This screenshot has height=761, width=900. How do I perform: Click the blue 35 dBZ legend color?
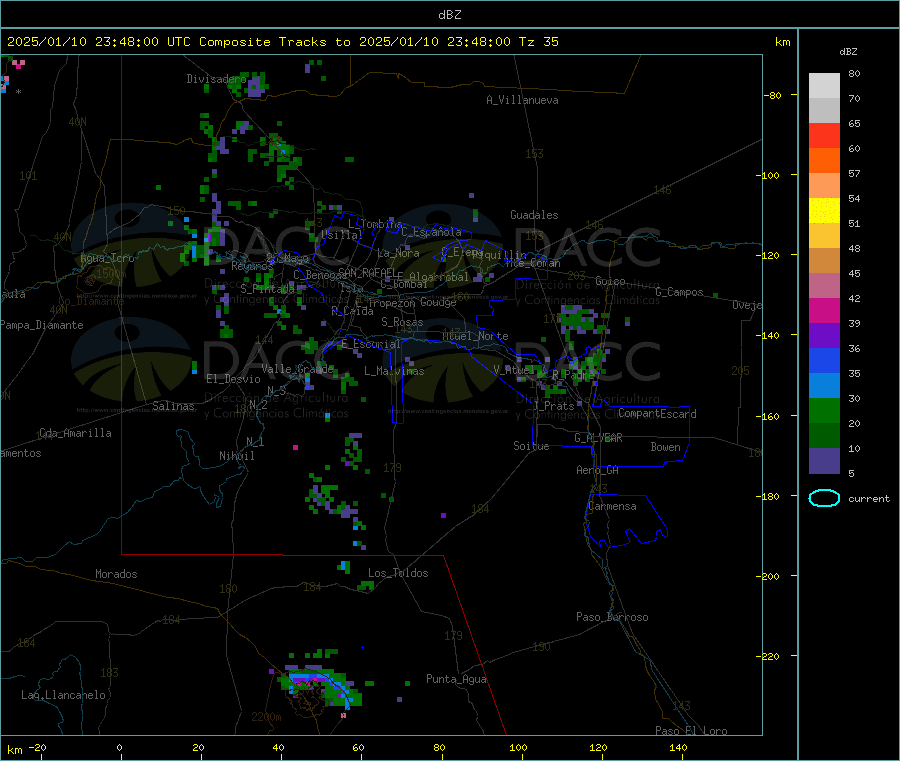click(x=824, y=360)
